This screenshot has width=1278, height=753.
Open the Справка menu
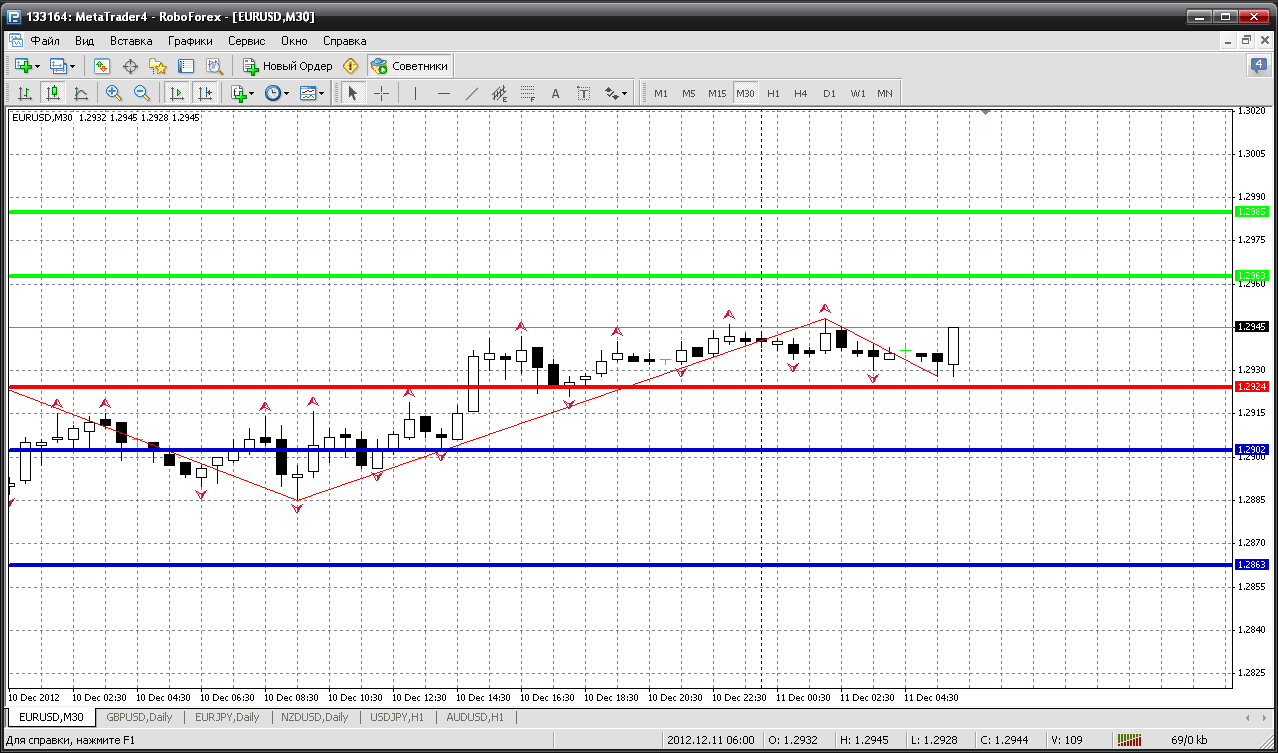click(344, 41)
